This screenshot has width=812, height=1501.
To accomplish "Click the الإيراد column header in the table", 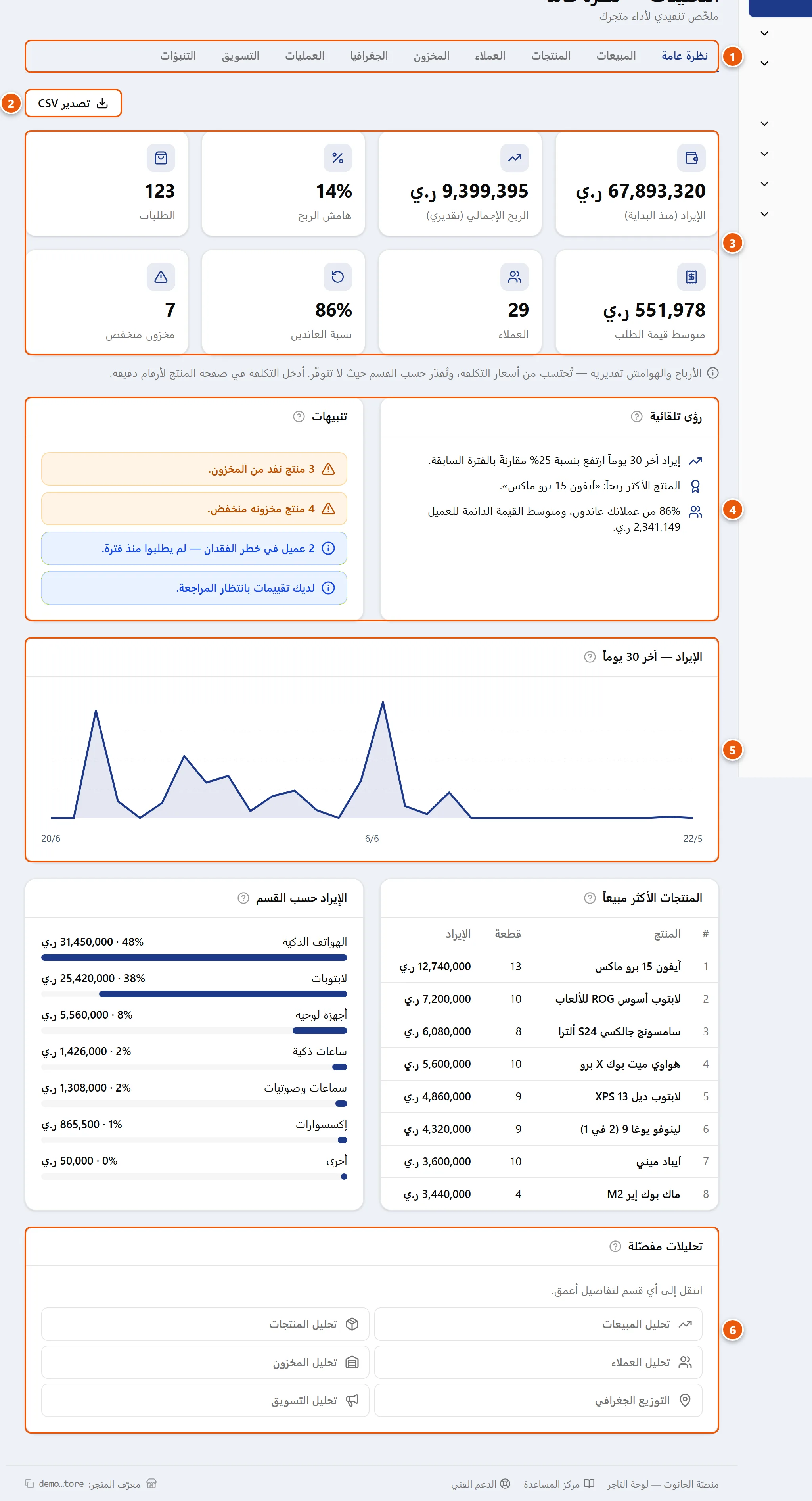I will pos(458,934).
